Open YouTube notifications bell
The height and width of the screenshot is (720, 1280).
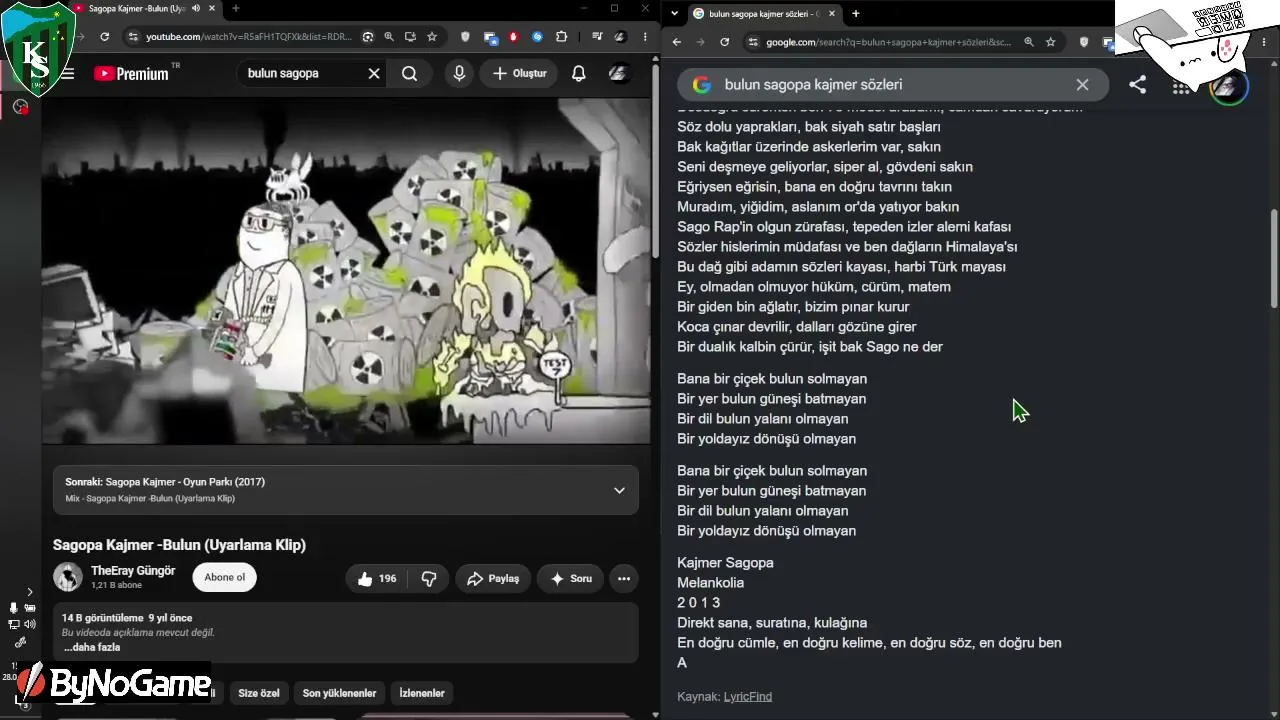[x=578, y=73]
